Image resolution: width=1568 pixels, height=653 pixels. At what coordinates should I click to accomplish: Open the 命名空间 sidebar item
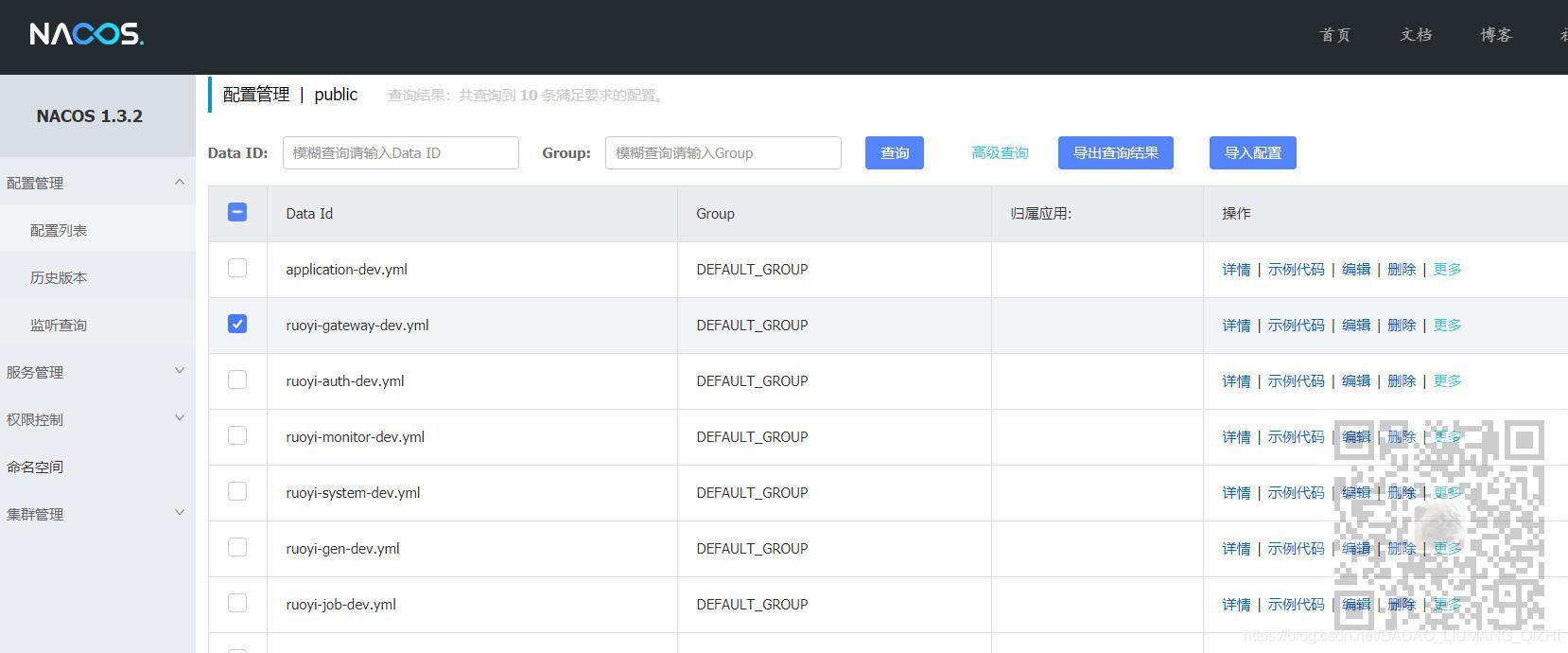click(x=97, y=467)
